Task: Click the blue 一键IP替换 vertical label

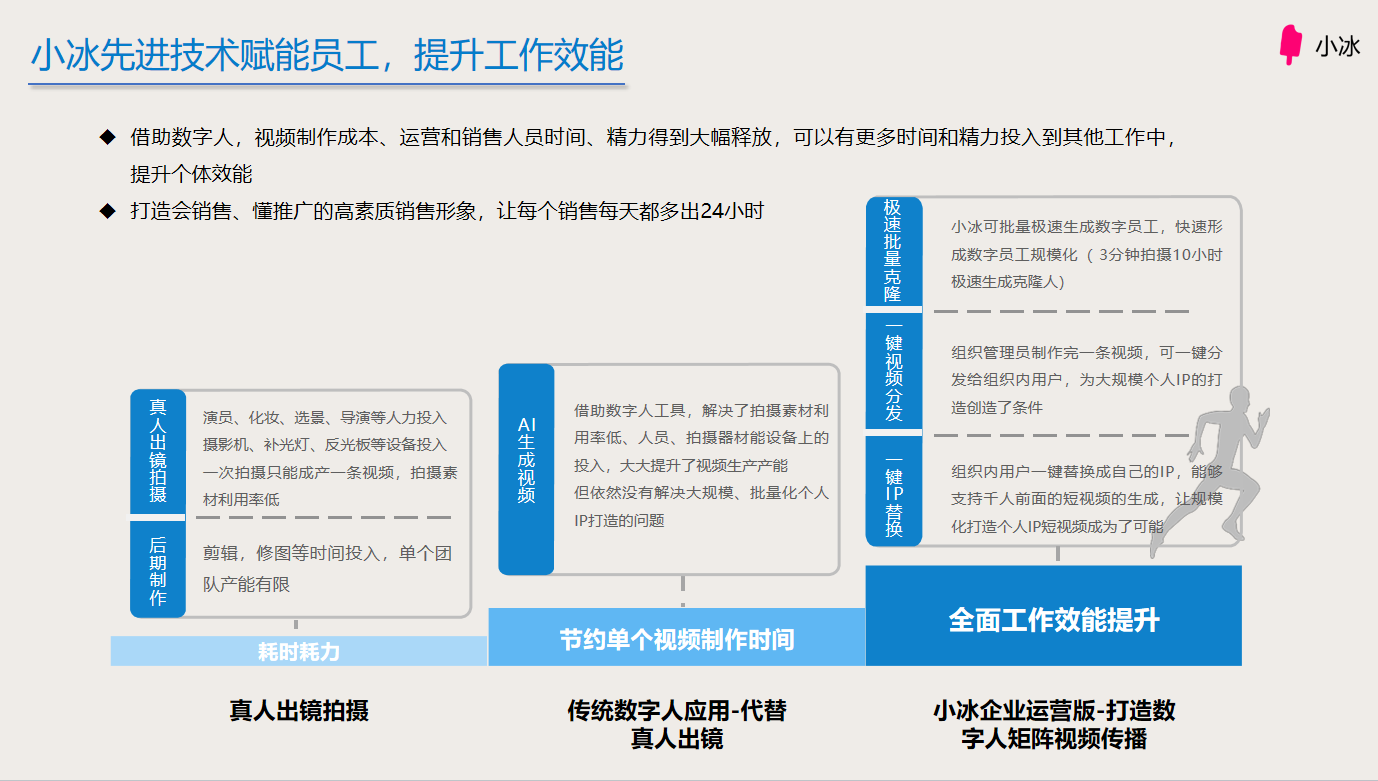Action: (x=893, y=491)
